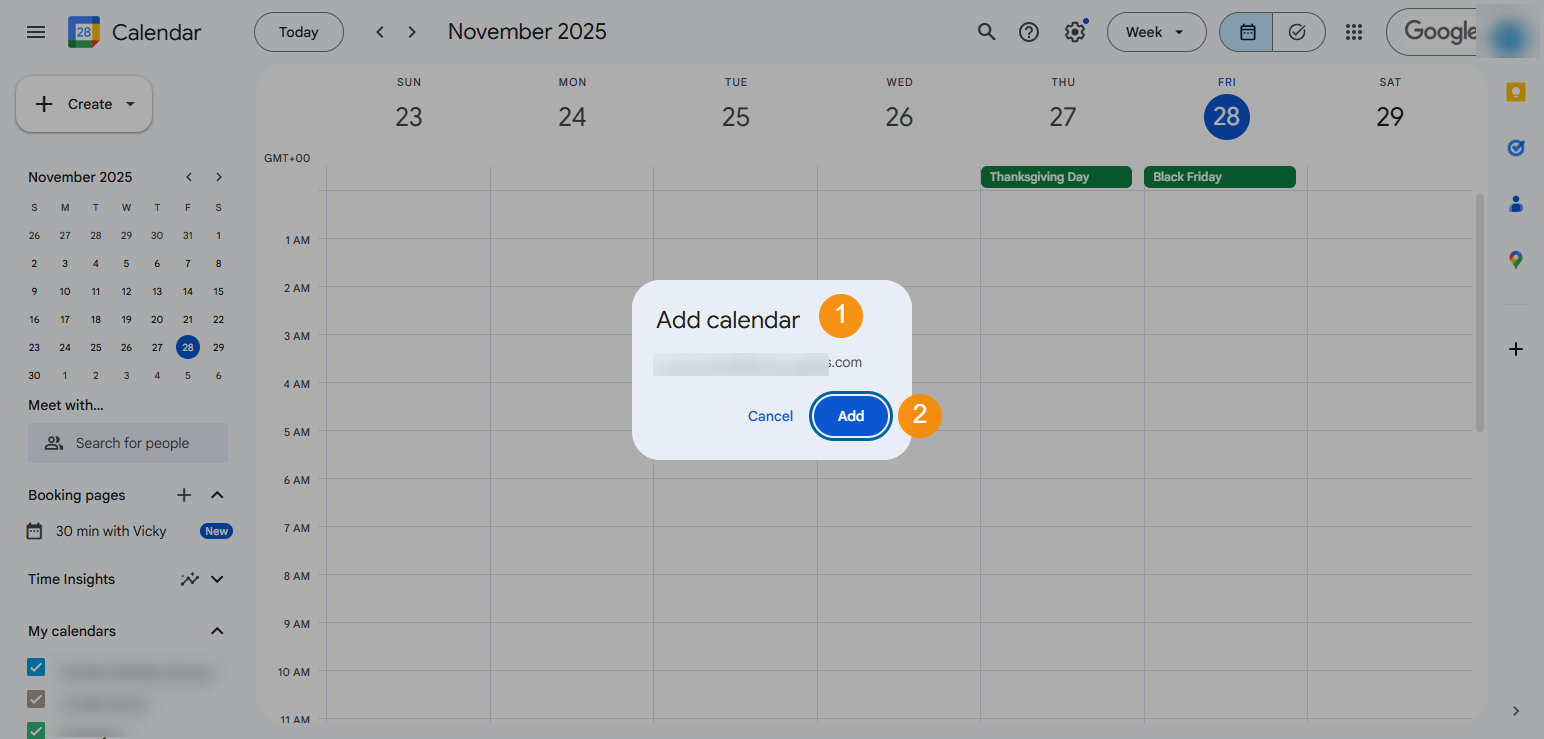Open the 30 min with Vicky booking page
1544x739 pixels.
click(x=110, y=531)
